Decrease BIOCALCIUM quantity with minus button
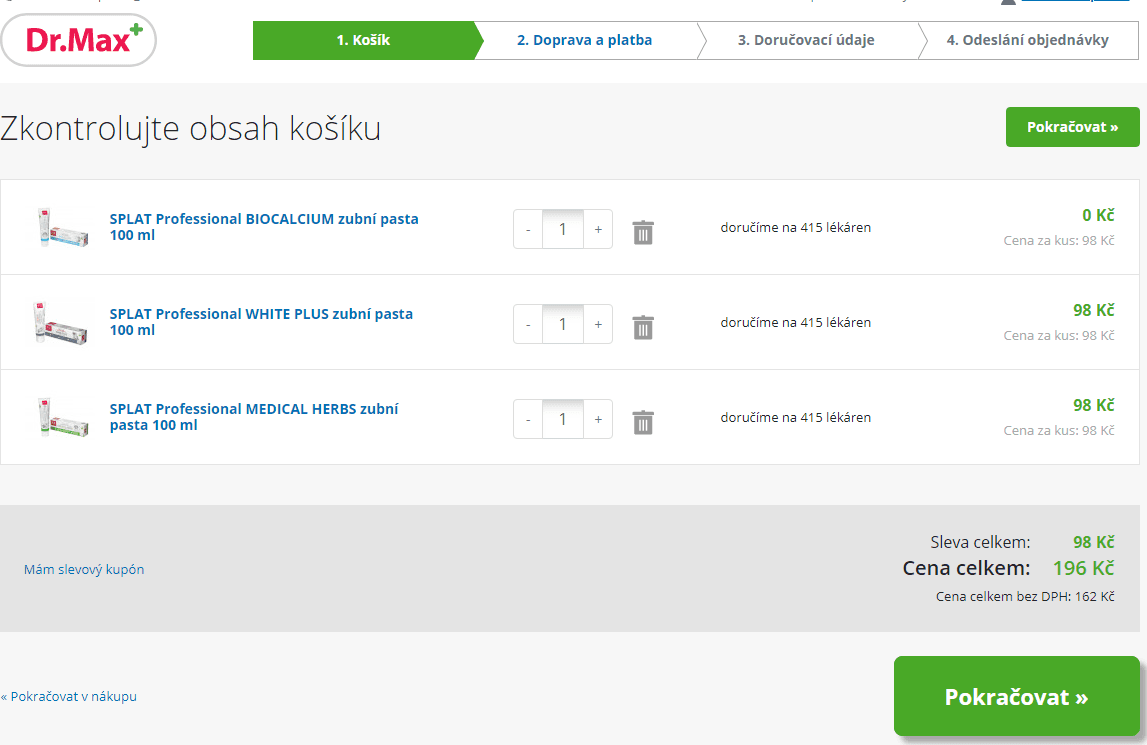This screenshot has width=1147, height=745. click(x=528, y=229)
